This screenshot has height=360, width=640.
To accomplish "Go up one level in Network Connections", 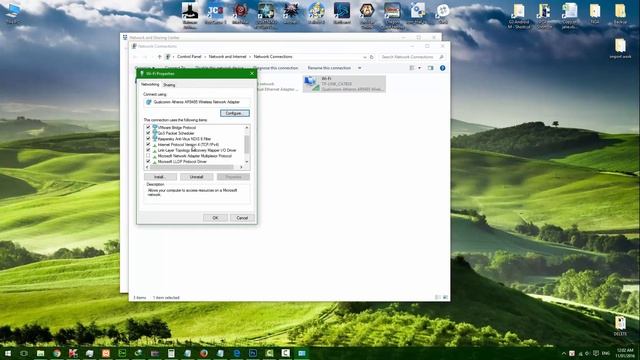I will click(x=159, y=57).
